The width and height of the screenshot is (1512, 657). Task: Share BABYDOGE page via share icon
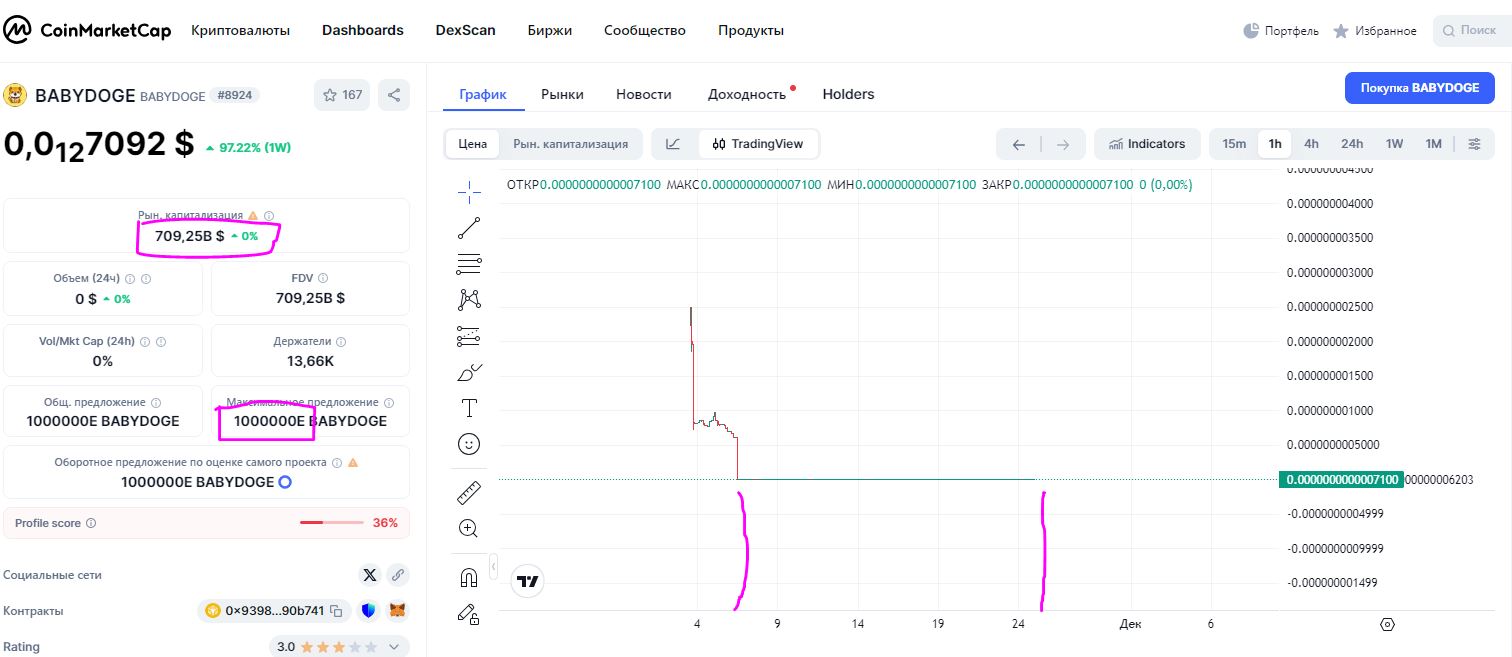click(394, 95)
